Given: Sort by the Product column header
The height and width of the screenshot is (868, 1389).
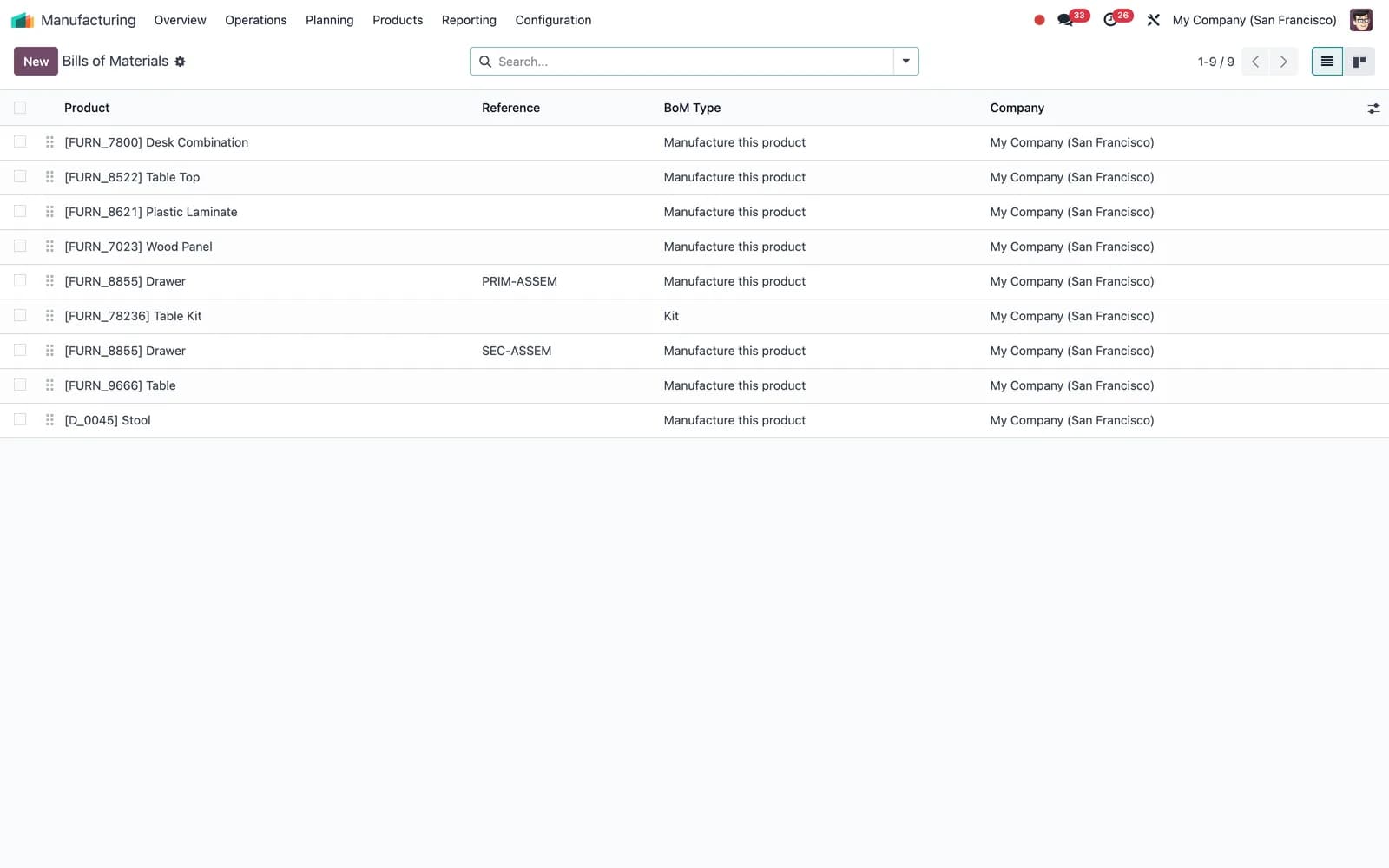Looking at the screenshot, I should click(x=87, y=108).
